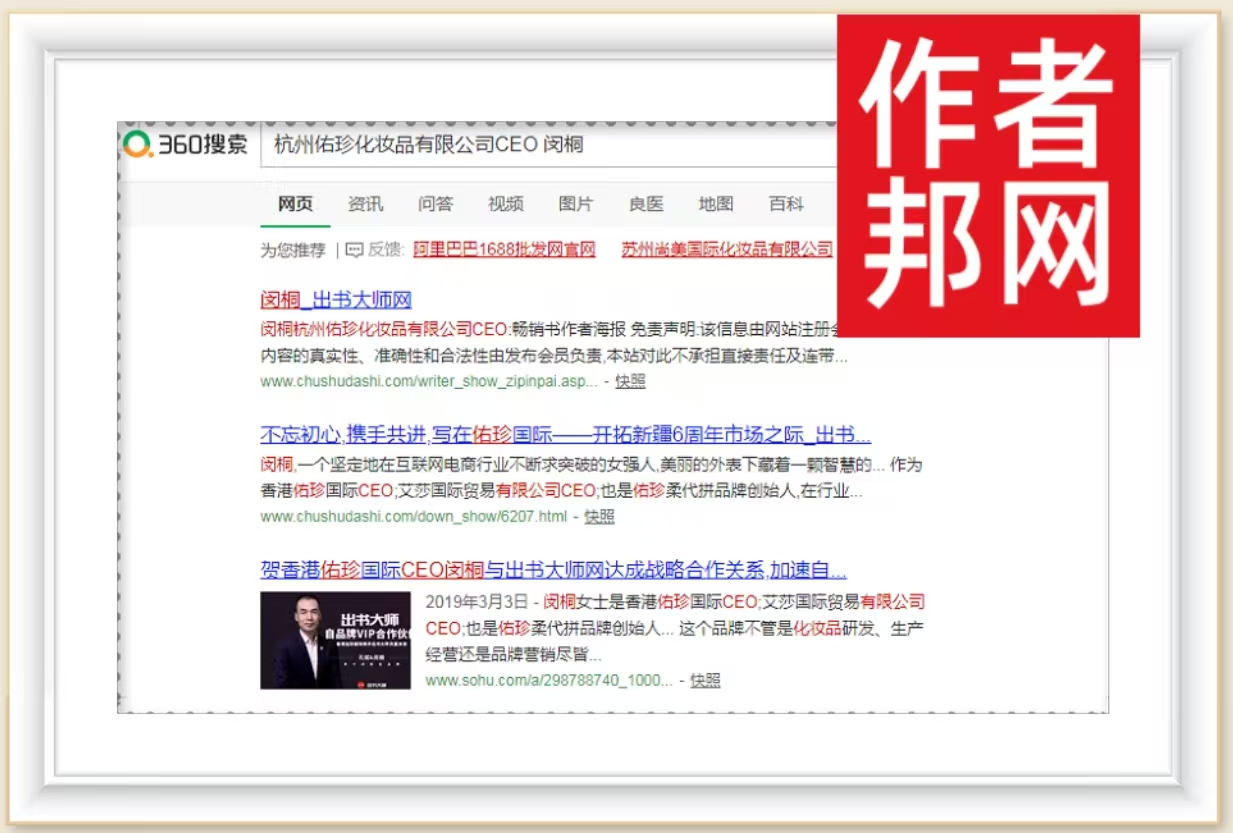Select the 网页 tab

[x=295, y=204]
